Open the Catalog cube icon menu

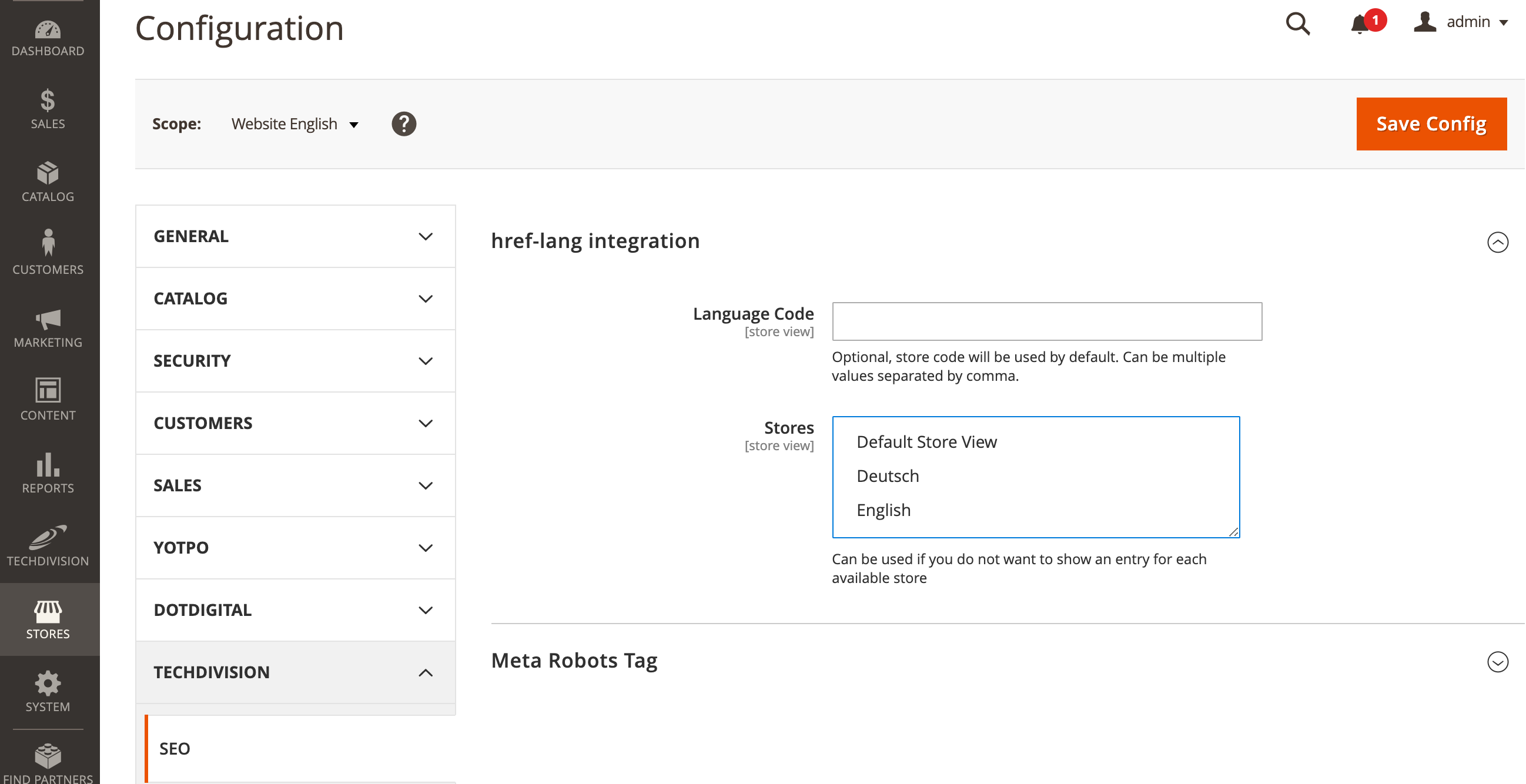[x=48, y=173]
